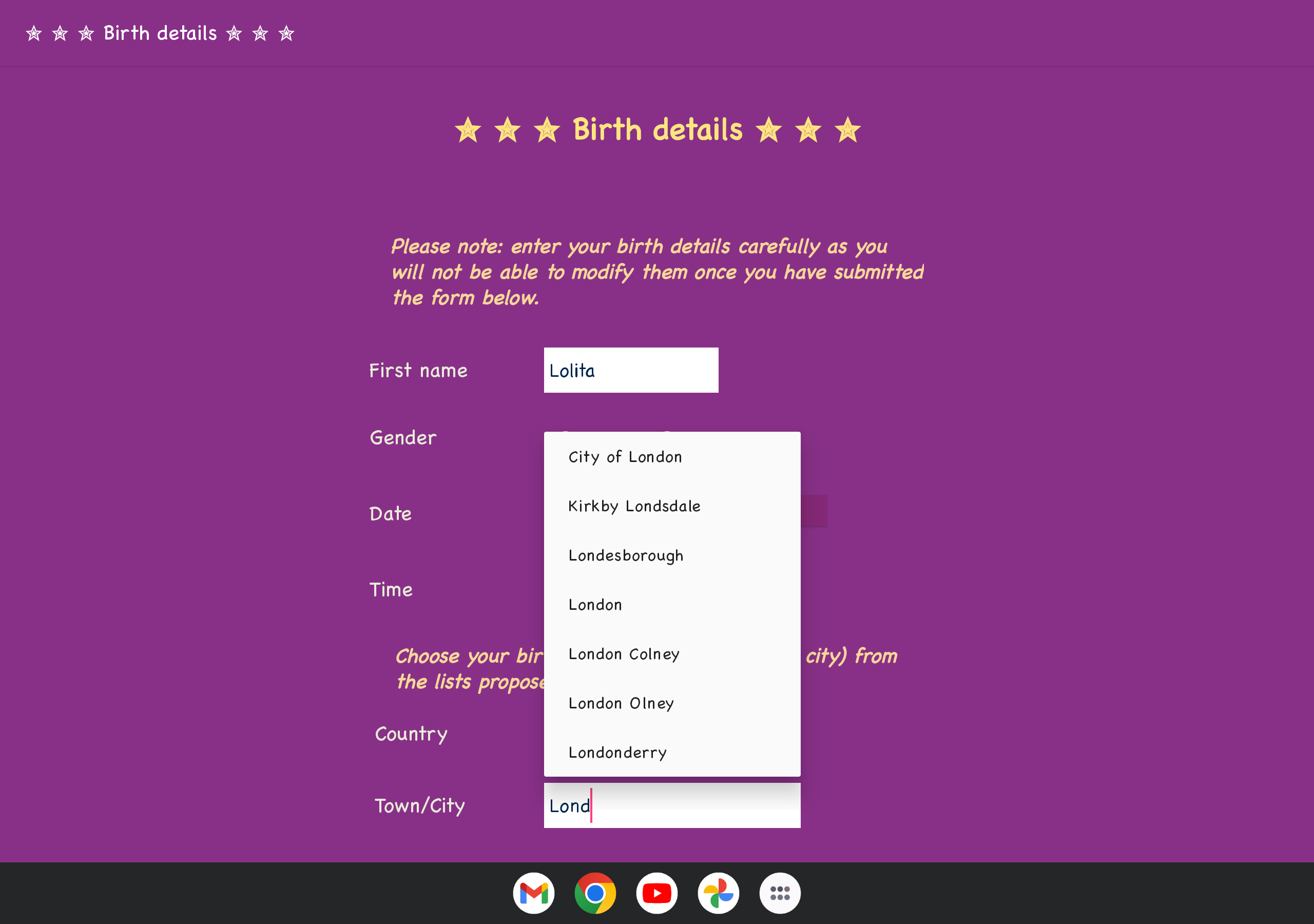Click the First name field containing Lolita
The width and height of the screenshot is (1314, 924).
point(631,371)
